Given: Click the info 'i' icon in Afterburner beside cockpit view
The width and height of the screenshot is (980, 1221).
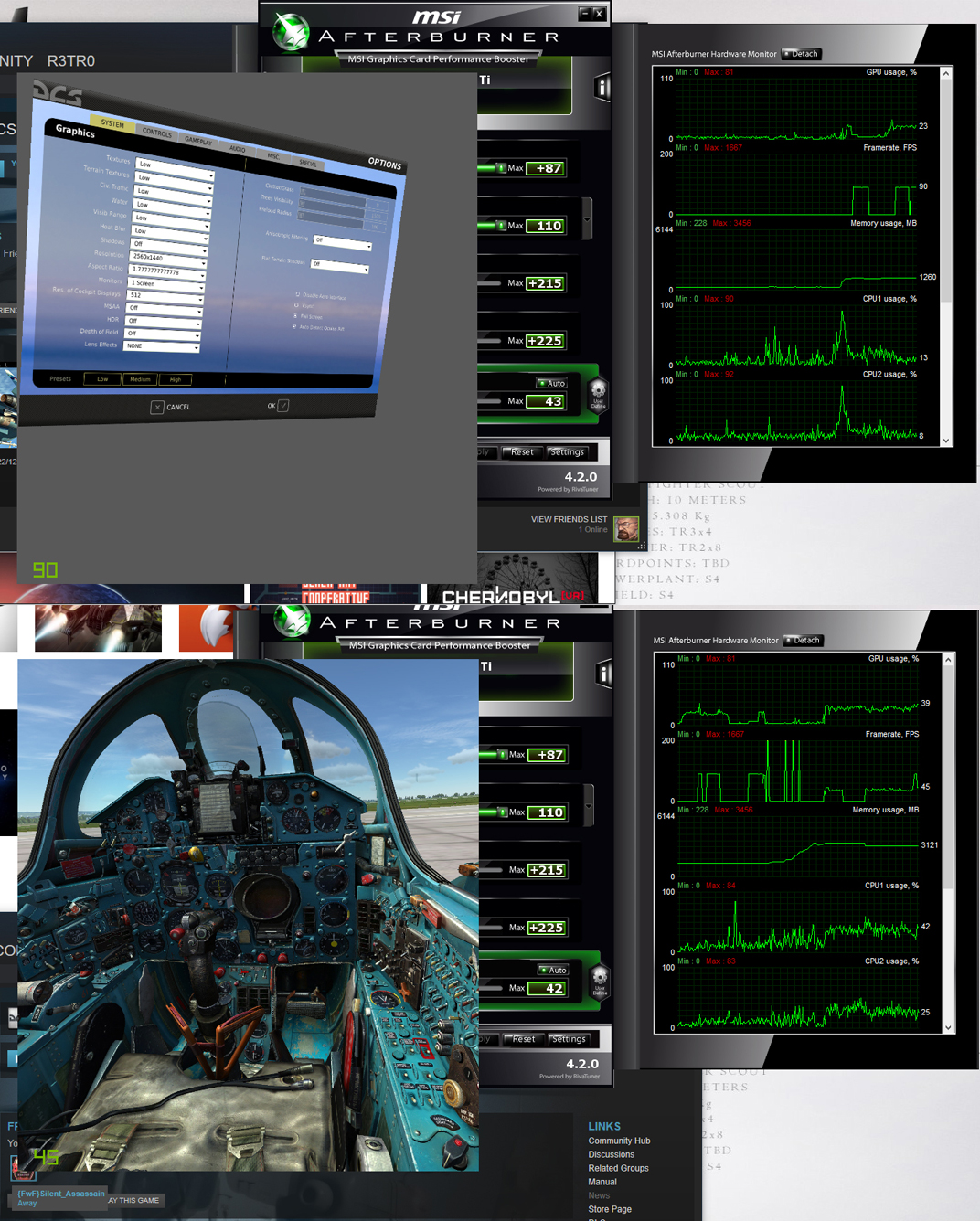Looking at the screenshot, I should coord(604,674).
